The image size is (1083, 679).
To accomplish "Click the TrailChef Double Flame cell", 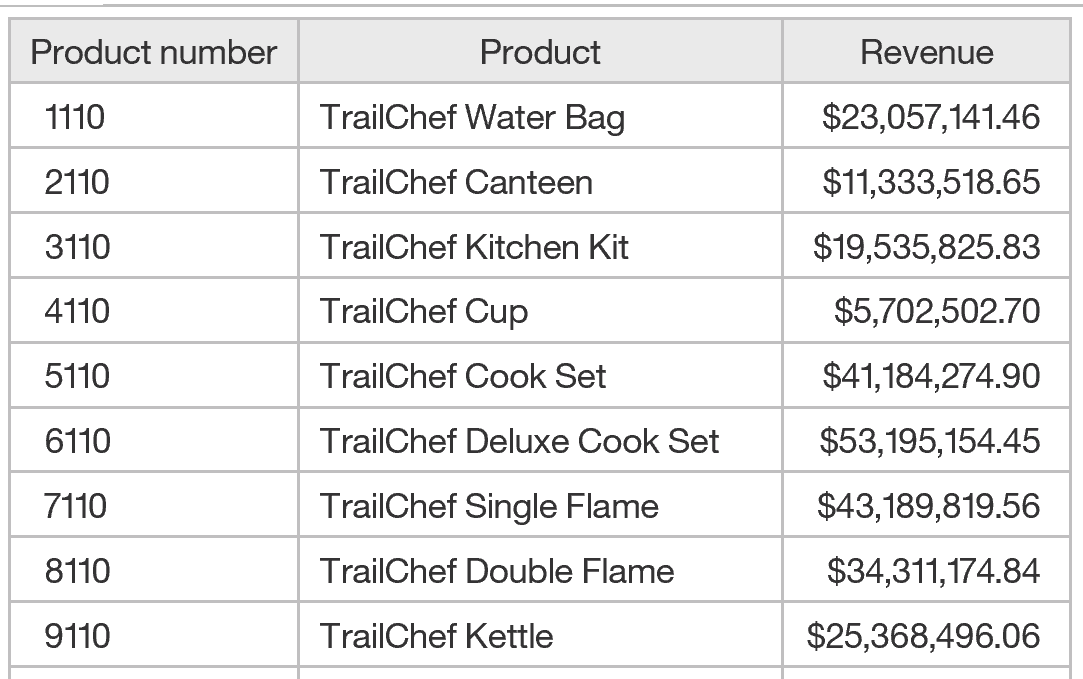I will [x=540, y=571].
